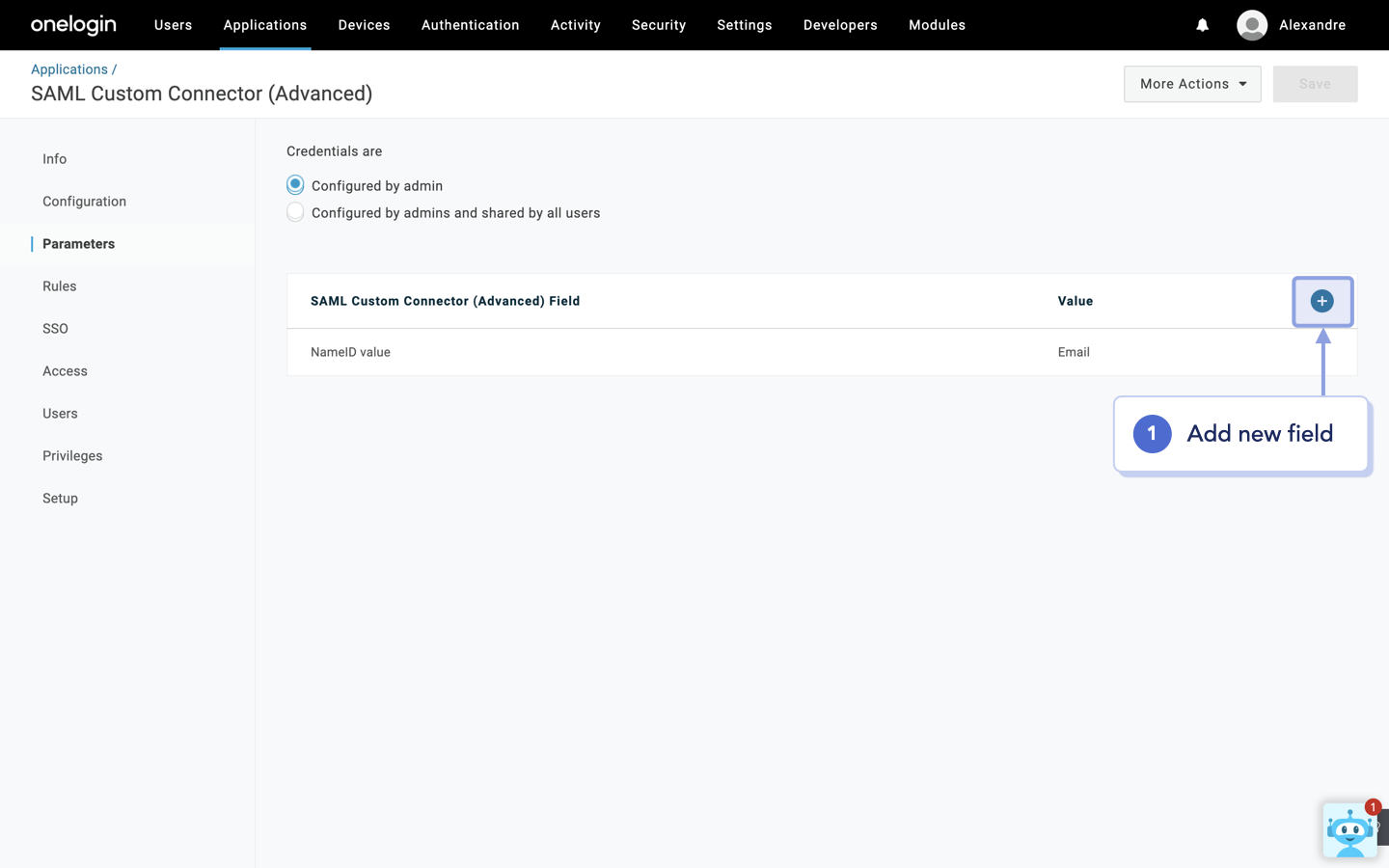The height and width of the screenshot is (868, 1389).
Task: Click the onelogin logo
Action: [73, 25]
